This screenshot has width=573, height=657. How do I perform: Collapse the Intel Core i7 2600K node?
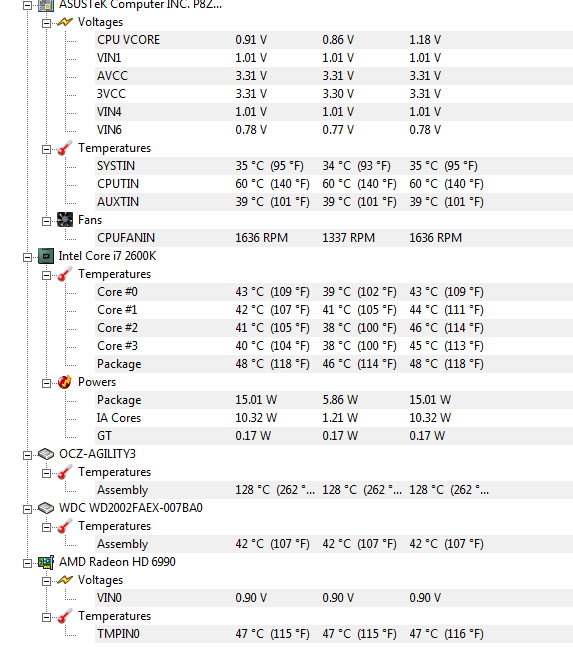pyautogui.click(x=27, y=257)
